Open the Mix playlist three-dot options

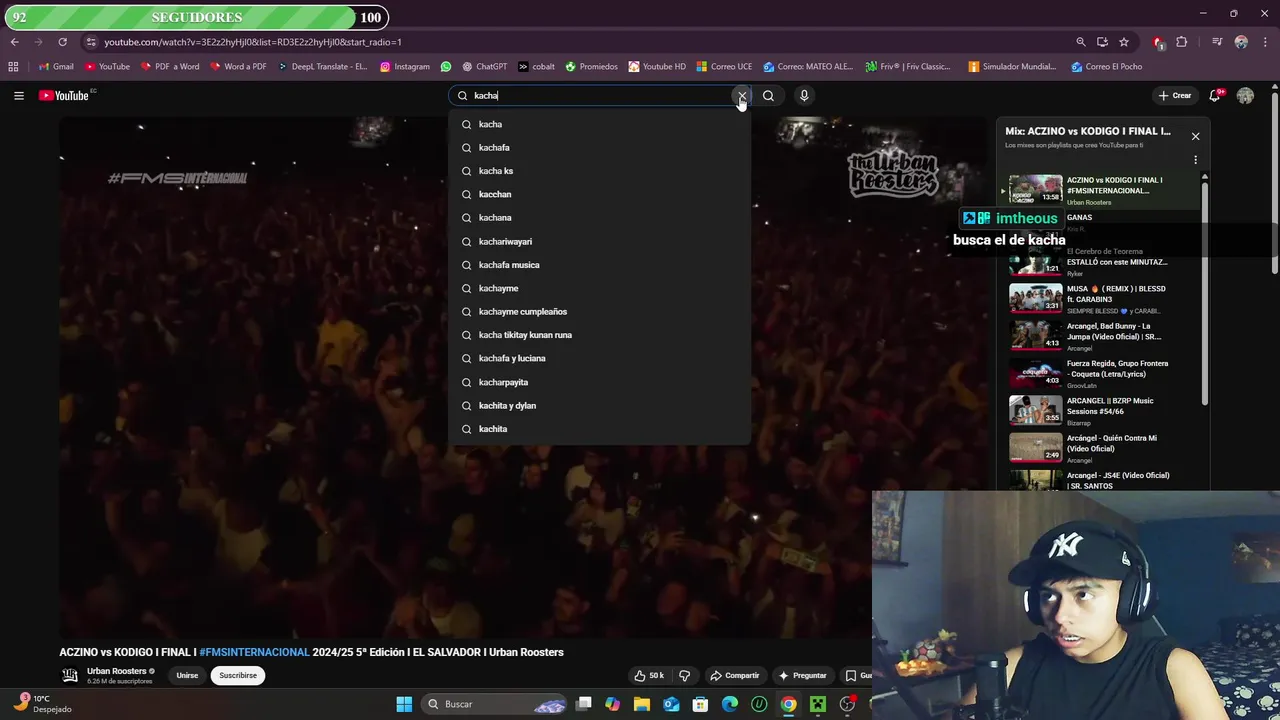(x=1195, y=160)
